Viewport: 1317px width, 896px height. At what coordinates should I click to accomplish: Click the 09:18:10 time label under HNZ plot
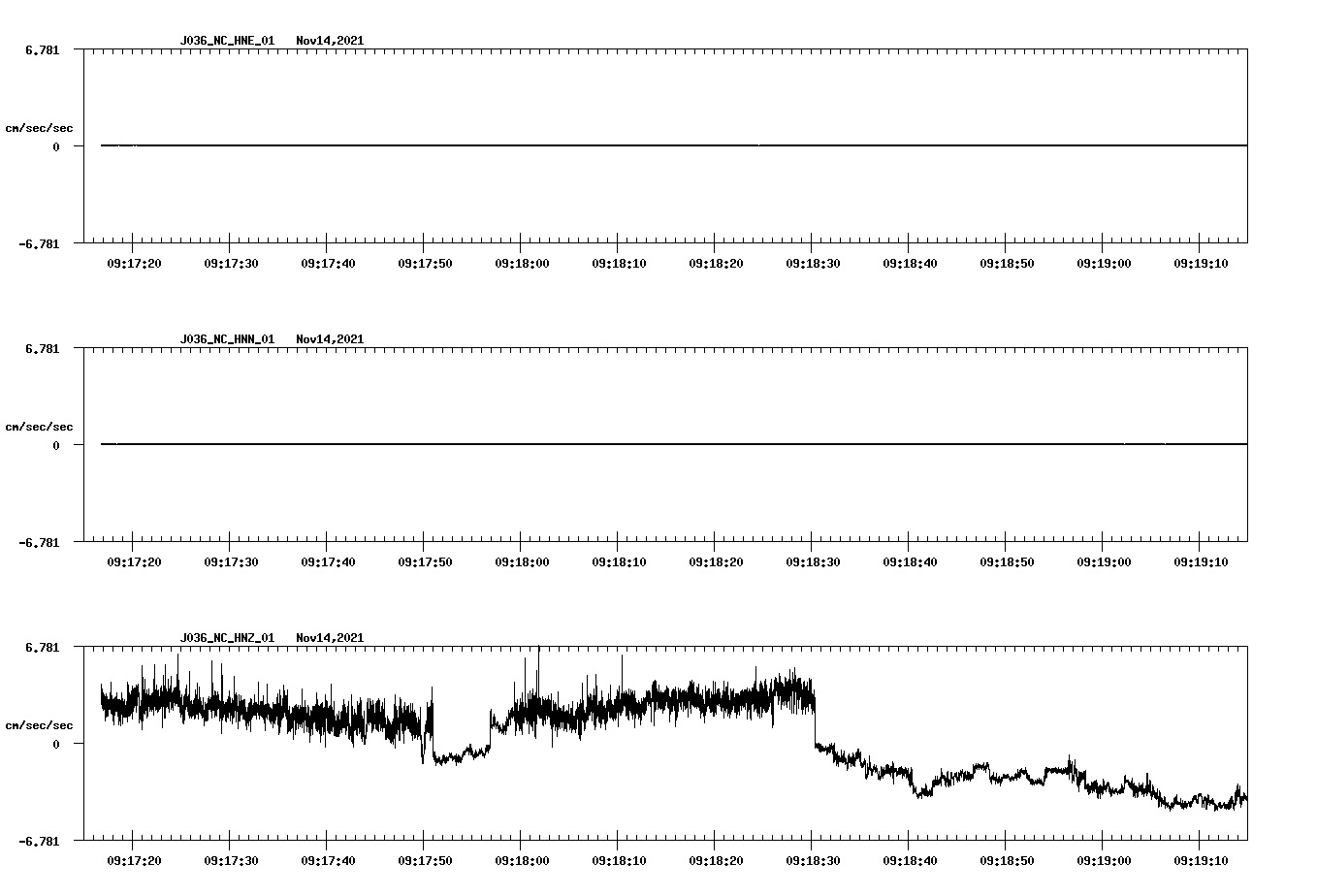pyautogui.click(x=619, y=861)
